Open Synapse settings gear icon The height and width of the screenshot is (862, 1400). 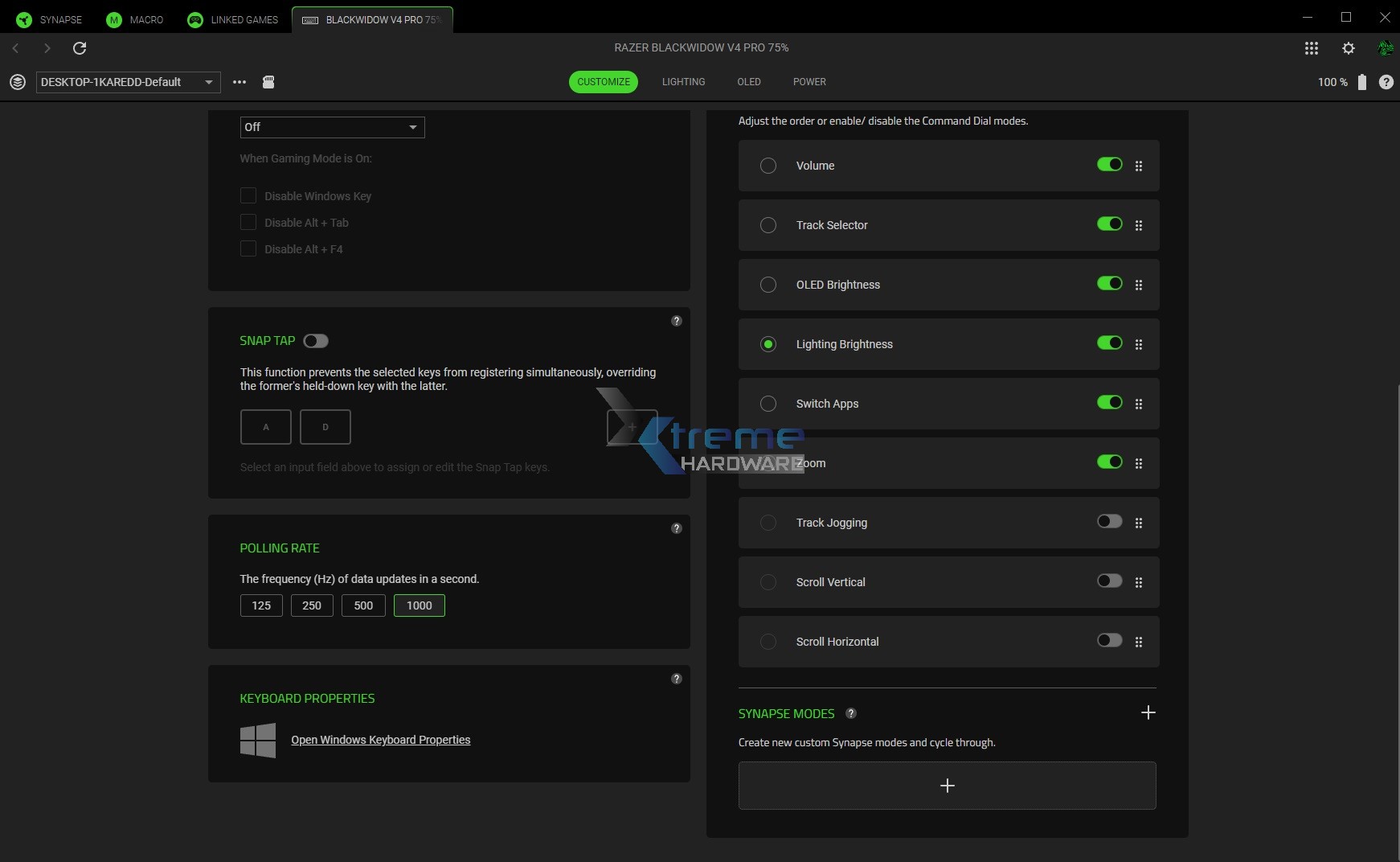1348,48
